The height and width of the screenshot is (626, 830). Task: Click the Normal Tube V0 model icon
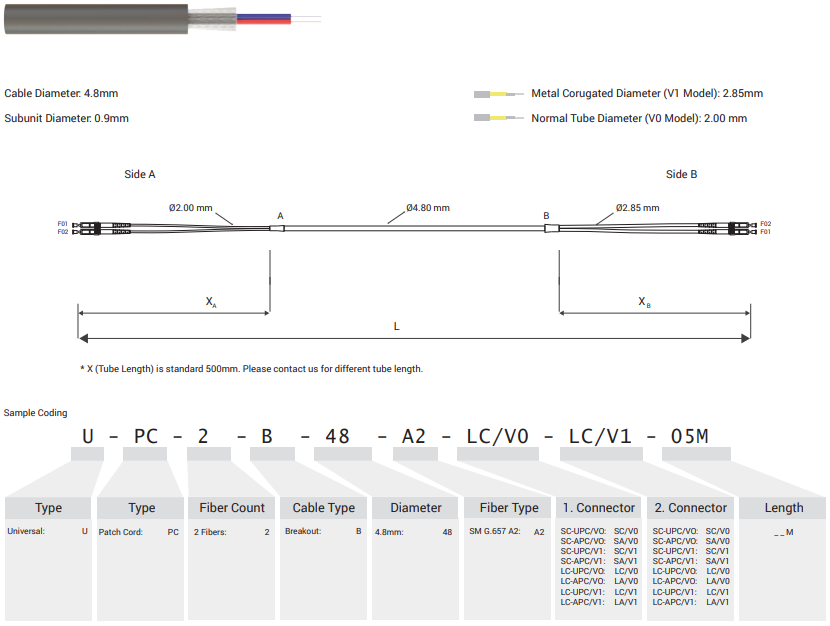point(498,118)
